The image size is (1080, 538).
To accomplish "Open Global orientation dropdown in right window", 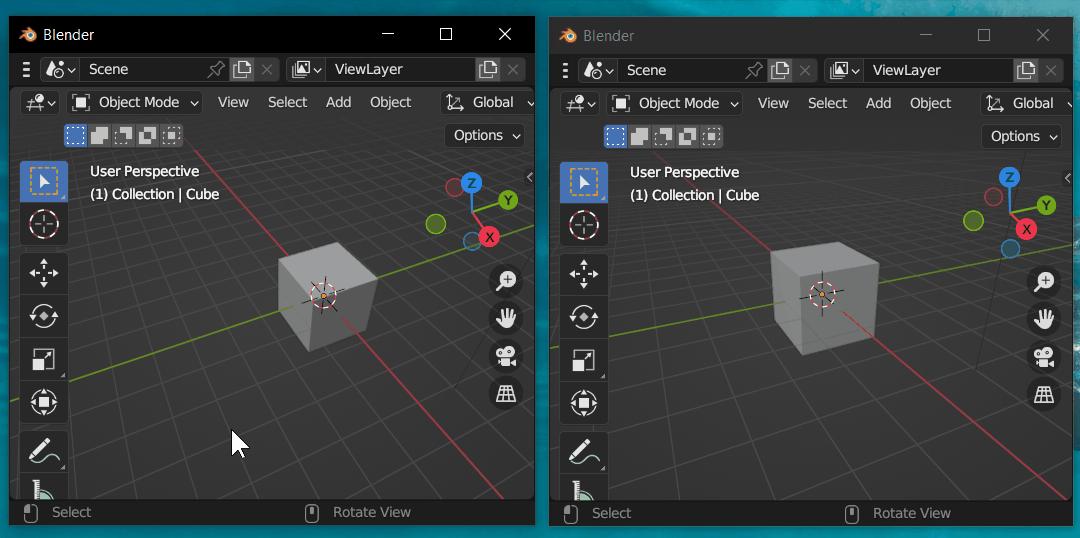I will [x=1026, y=103].
